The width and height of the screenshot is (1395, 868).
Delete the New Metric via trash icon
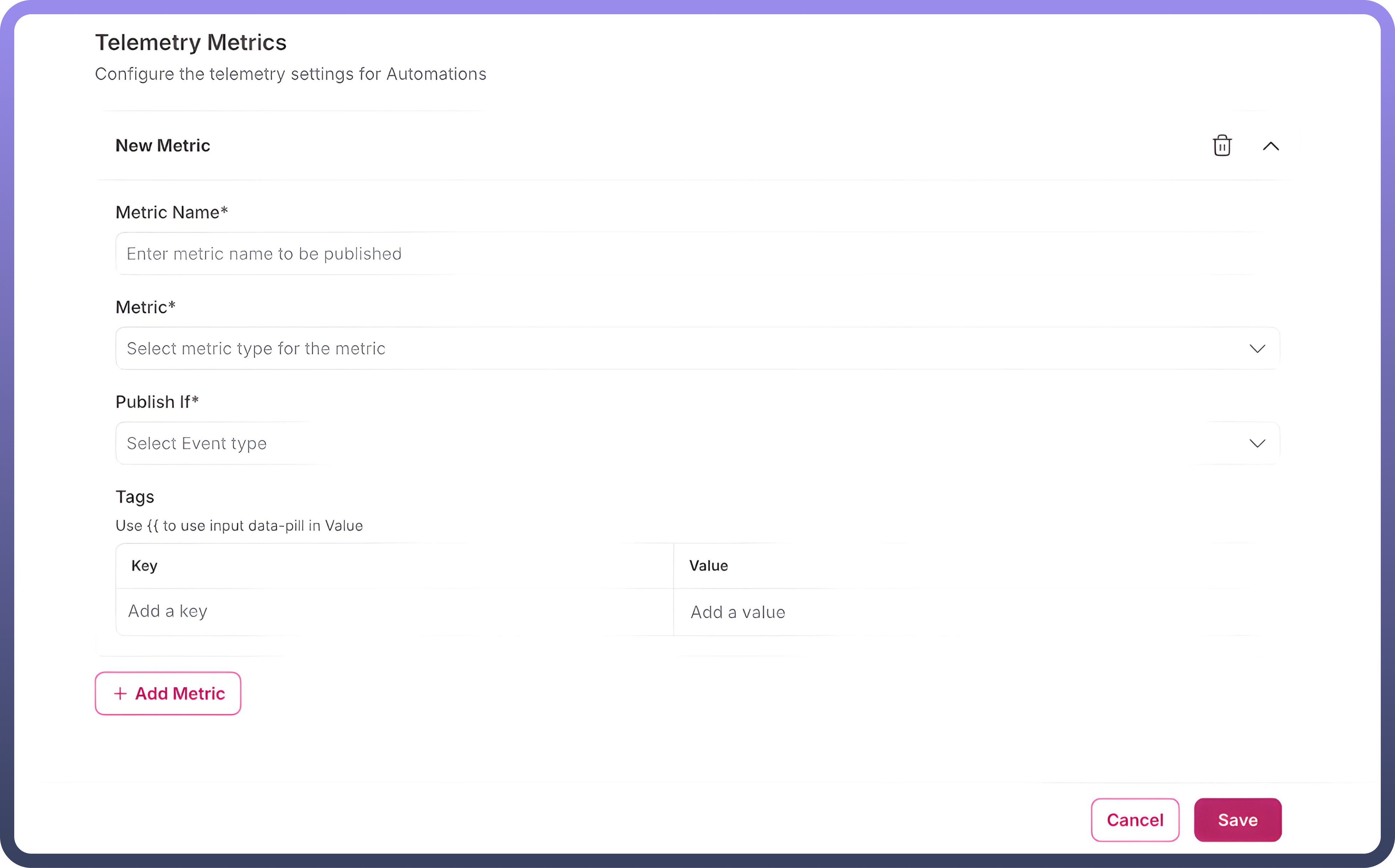pyautogui.click(x=1222, y=145)
